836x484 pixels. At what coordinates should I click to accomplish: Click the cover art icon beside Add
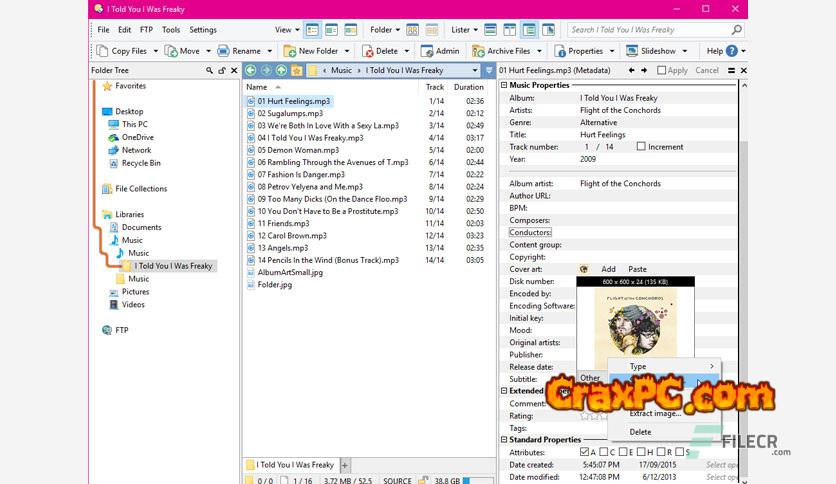(x=584, y=269)
